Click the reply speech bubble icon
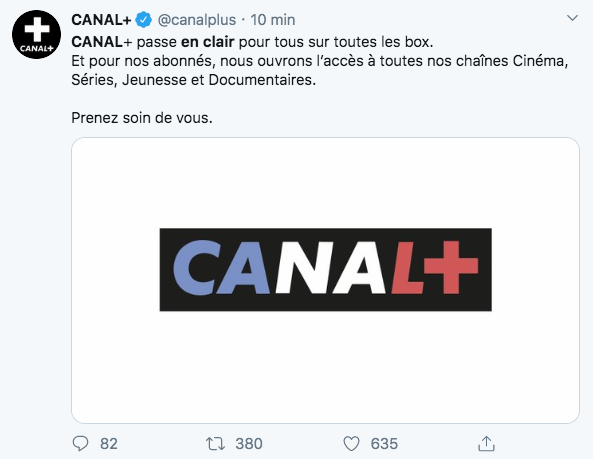 [80, 443]
